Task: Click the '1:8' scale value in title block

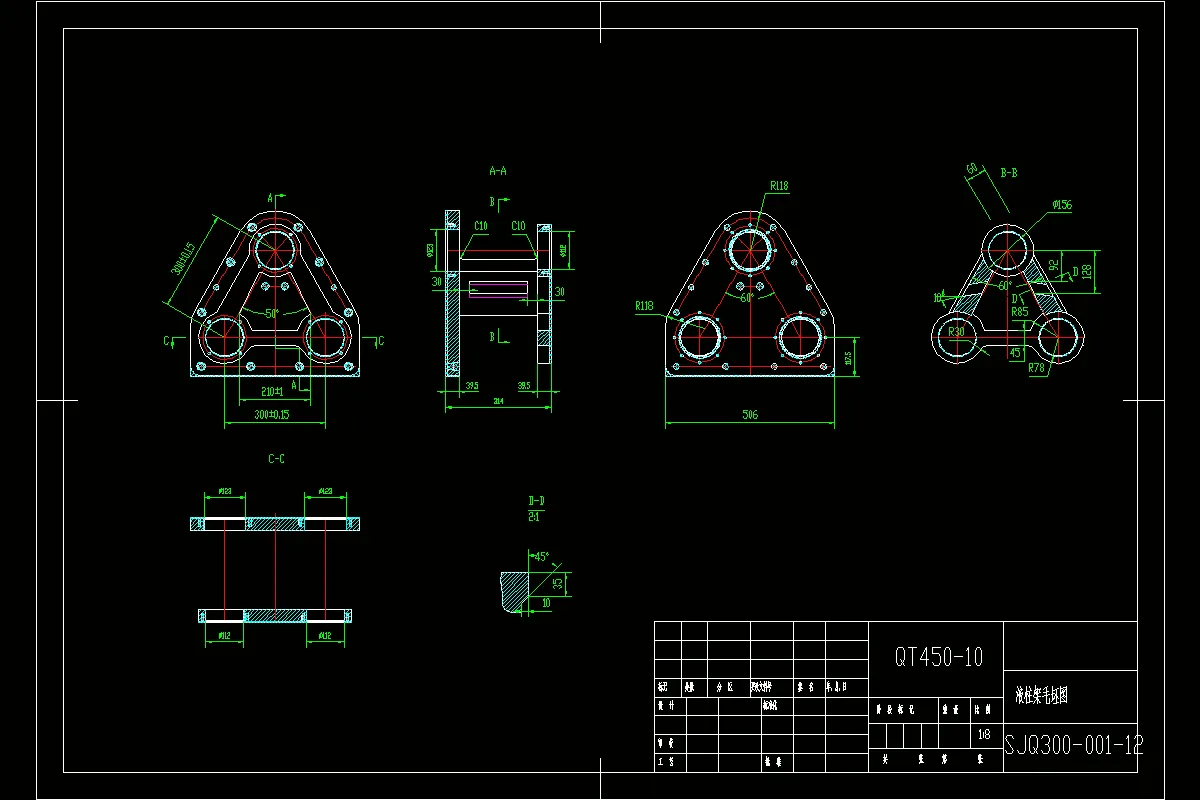Action: tap(986, 734)
